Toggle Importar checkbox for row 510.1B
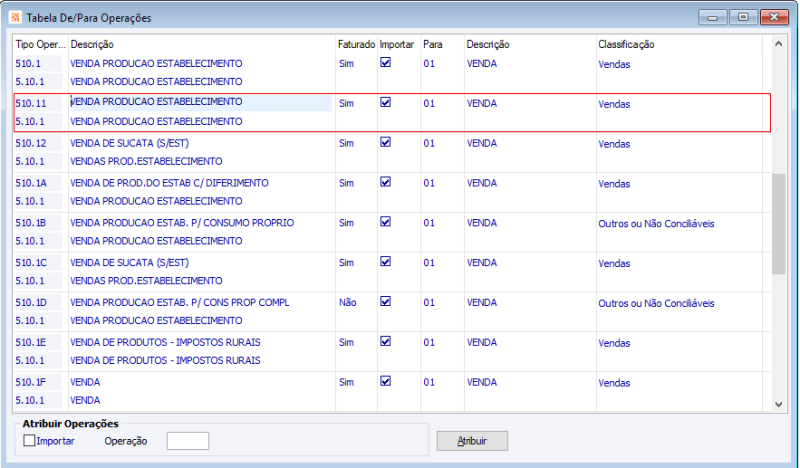Image resolution: width=800 pixels, height=468 pixels. tap(386, 221)
